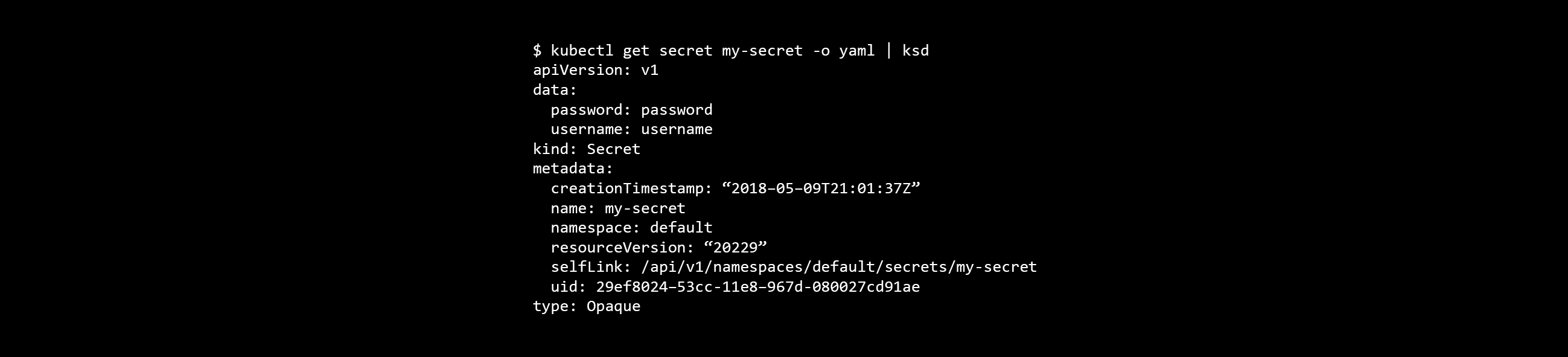Click the data: key line

click(555, 90)
